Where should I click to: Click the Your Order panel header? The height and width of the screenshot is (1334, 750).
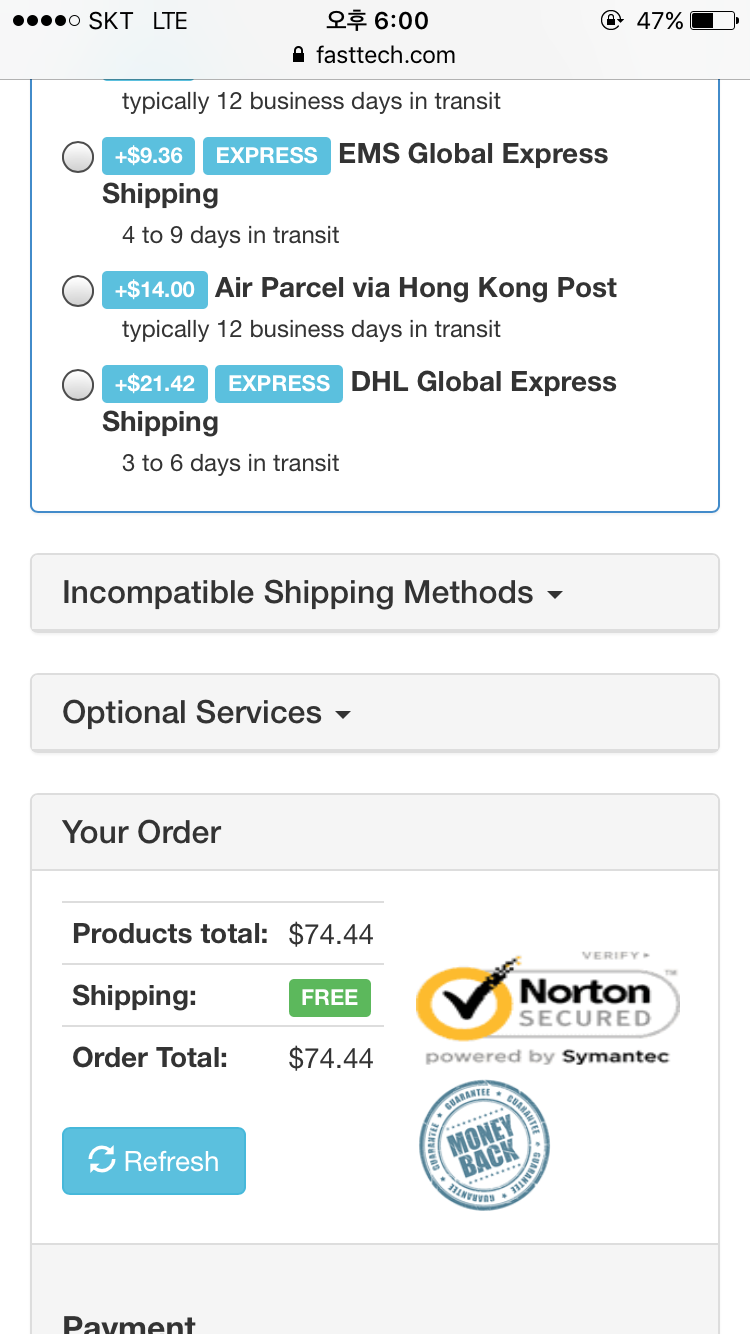(x=375, y=832)
